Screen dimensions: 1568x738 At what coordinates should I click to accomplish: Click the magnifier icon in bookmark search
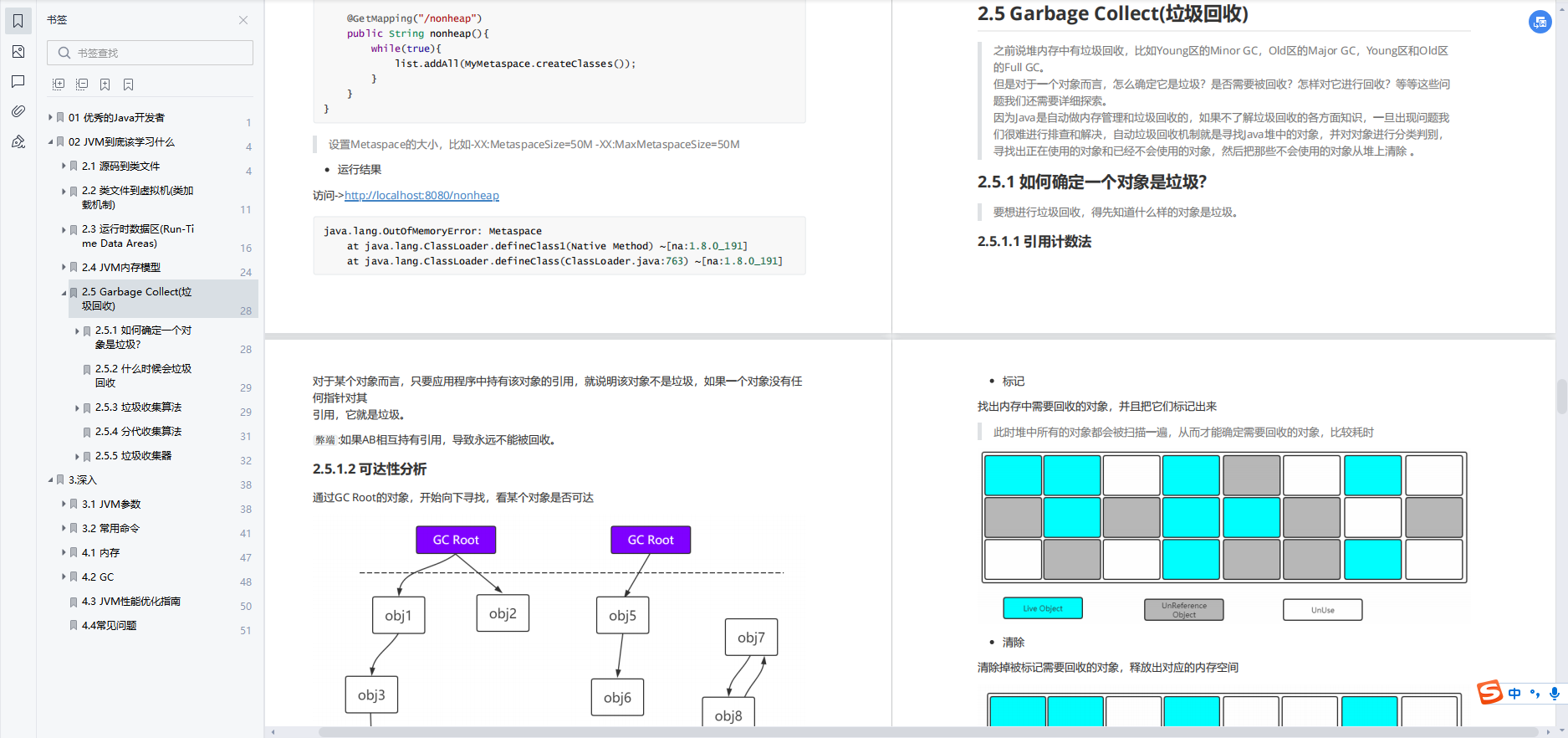(64, 53)
